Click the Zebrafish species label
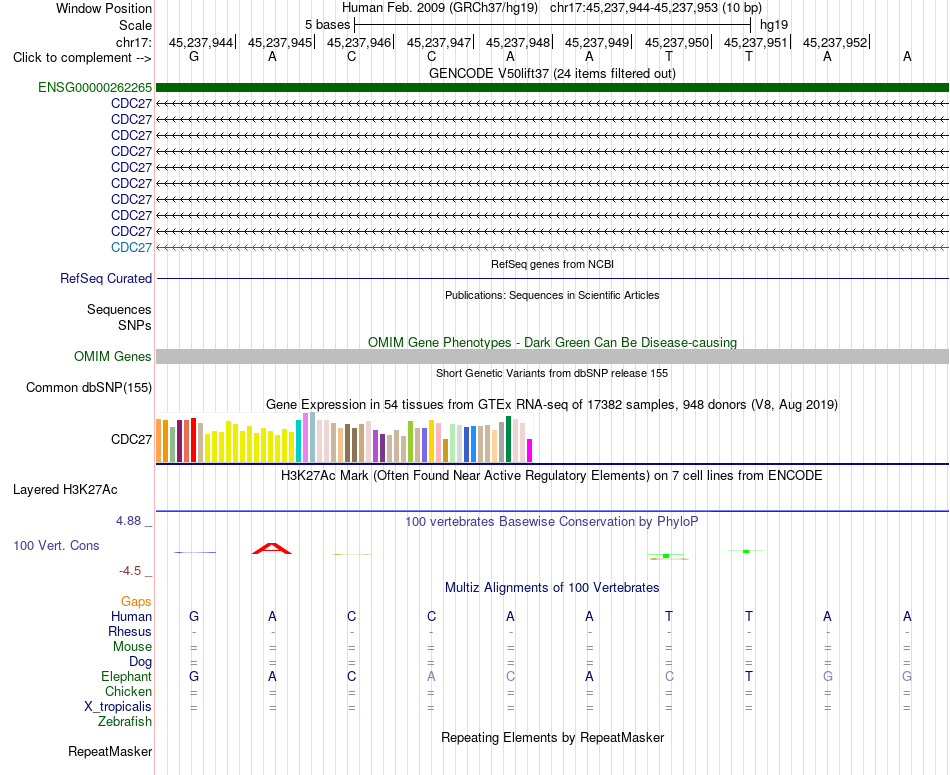This screenshot has height=775, width=950. [x=125, y=722]
